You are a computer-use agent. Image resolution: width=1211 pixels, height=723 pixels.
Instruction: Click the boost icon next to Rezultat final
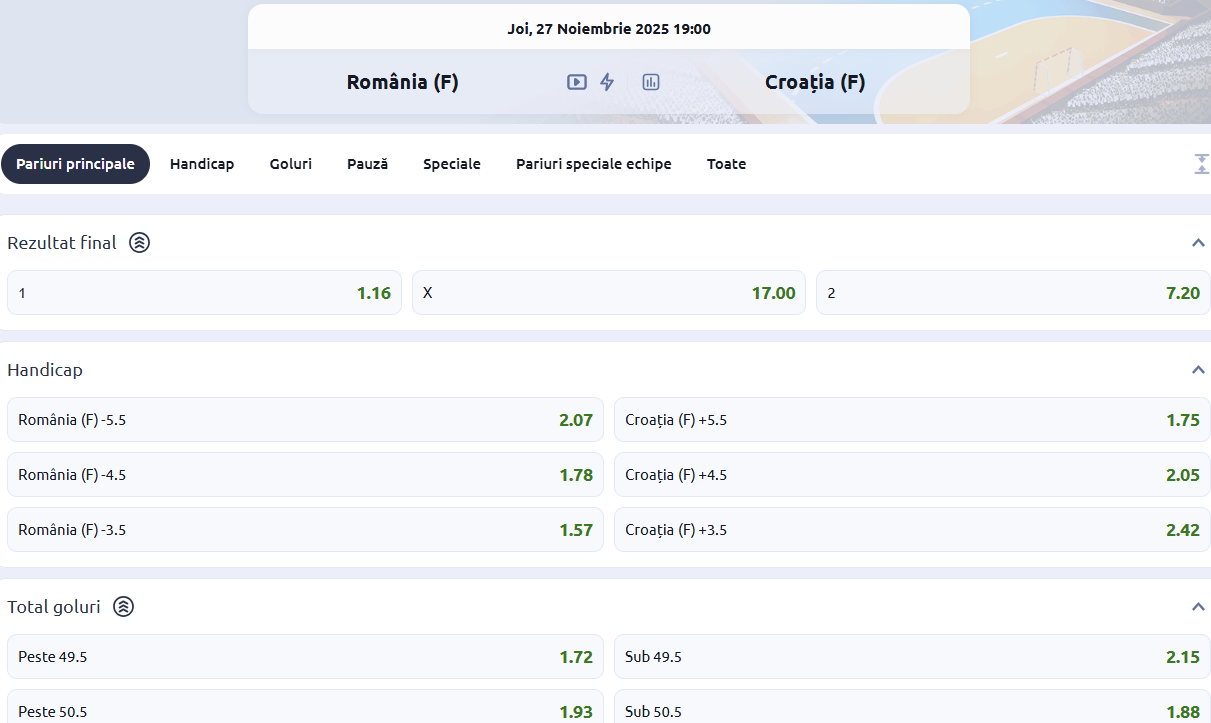pos(140,243)
